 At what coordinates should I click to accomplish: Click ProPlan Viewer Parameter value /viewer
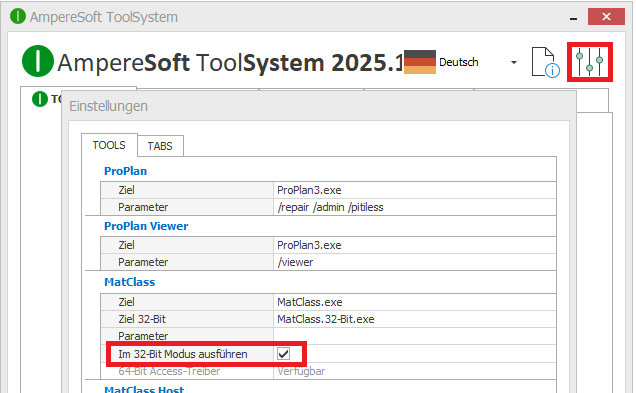414,262
